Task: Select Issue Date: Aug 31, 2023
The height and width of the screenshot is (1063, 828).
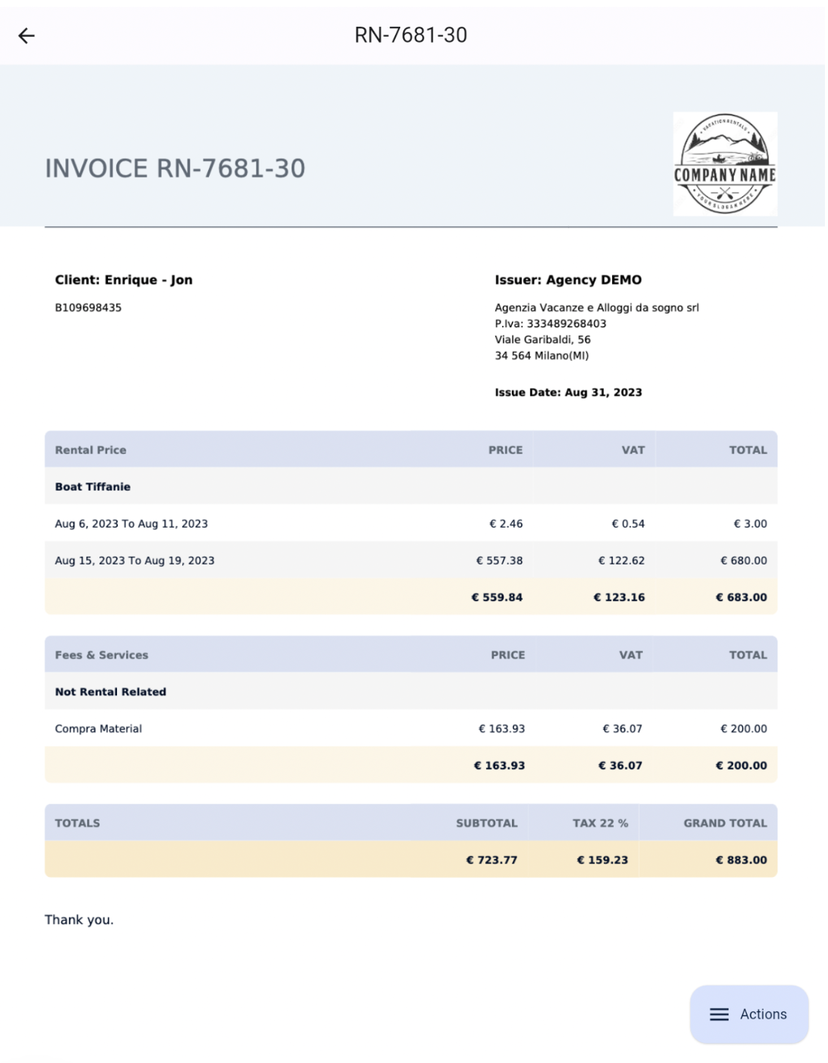Action: click(568, 393)
